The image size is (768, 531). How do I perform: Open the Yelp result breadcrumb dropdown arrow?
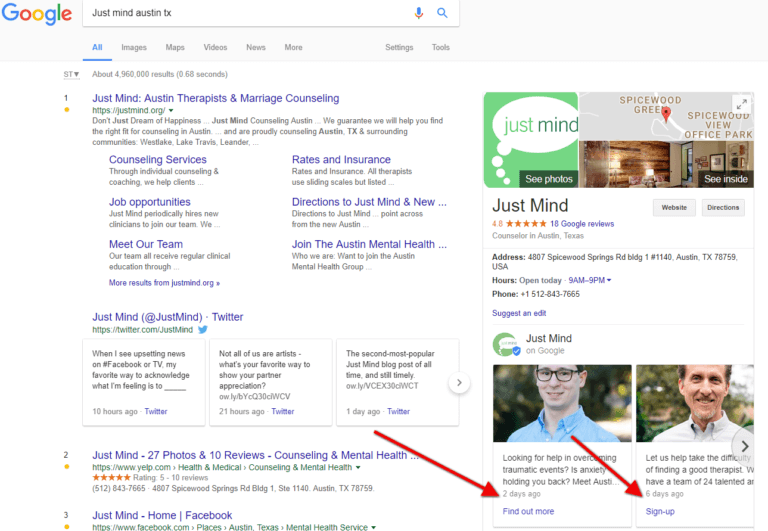point(358,467)
